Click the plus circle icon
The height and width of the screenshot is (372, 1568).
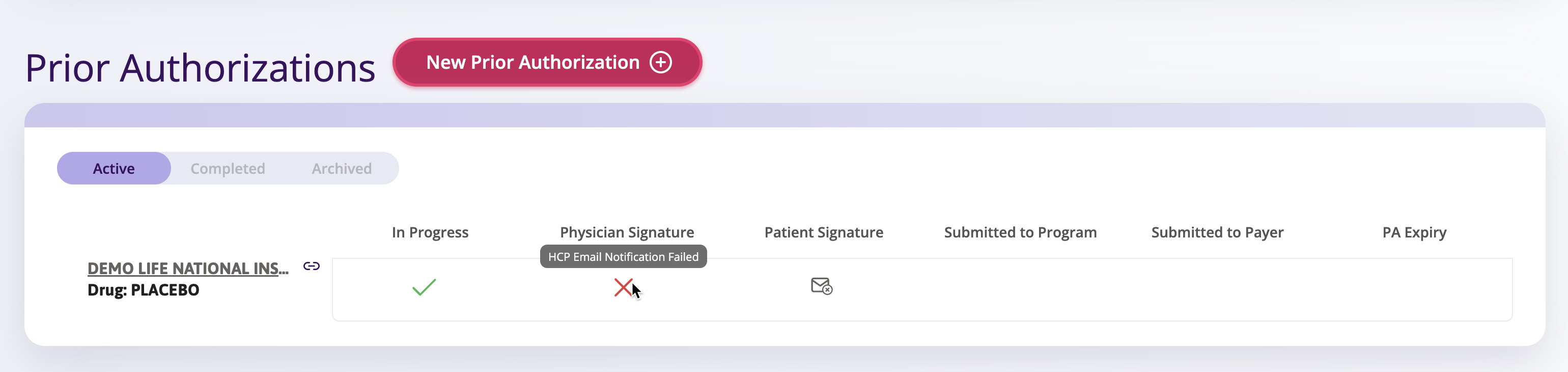pyautogui.click(x=660, y=62)
